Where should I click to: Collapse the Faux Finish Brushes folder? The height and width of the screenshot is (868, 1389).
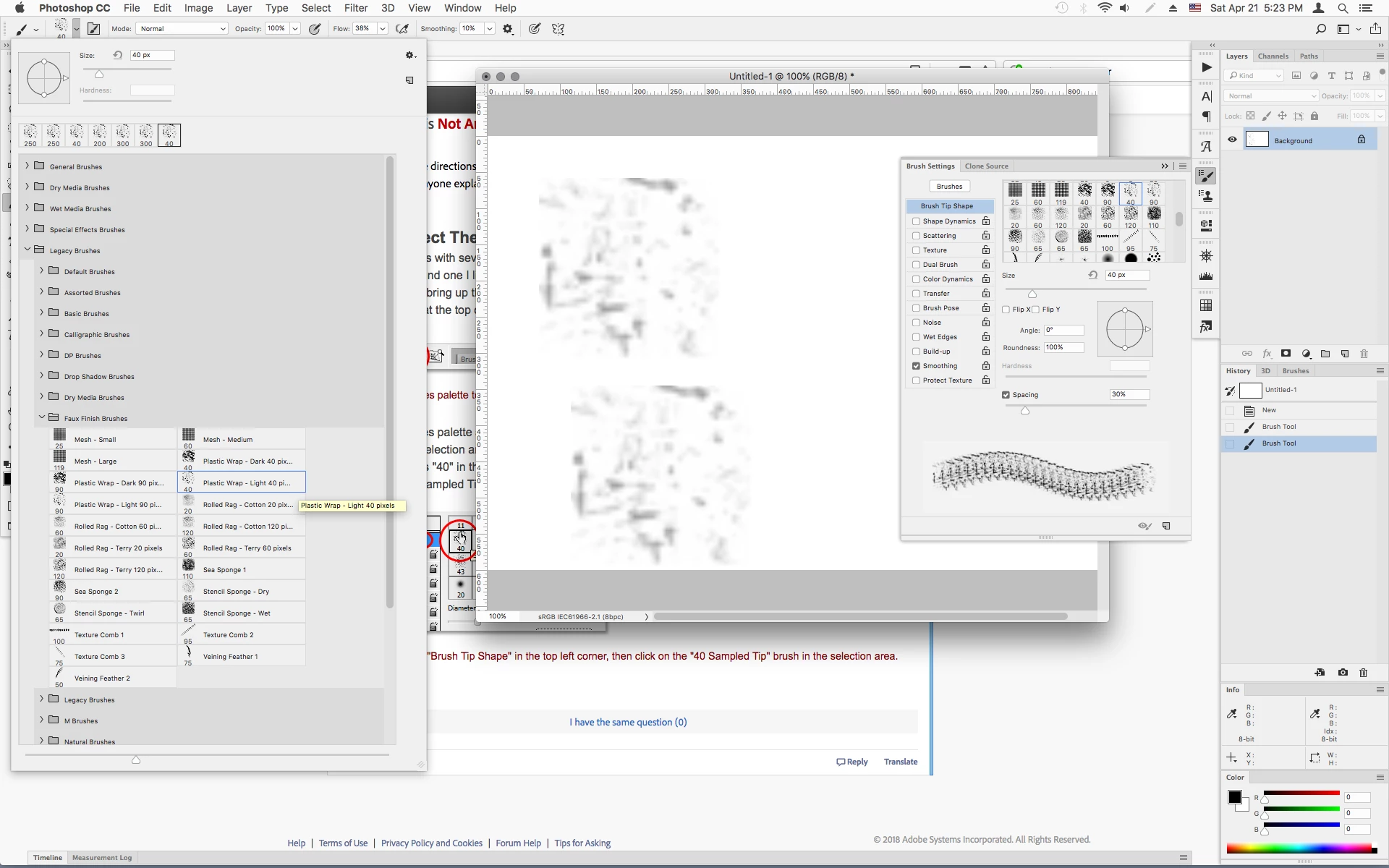click(x=42, y=418)
